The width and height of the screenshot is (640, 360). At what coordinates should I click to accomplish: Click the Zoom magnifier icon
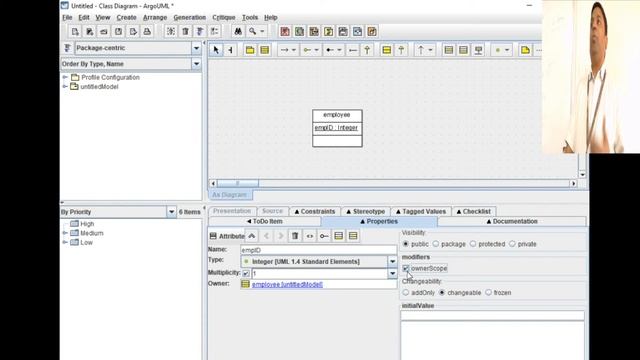253,31
